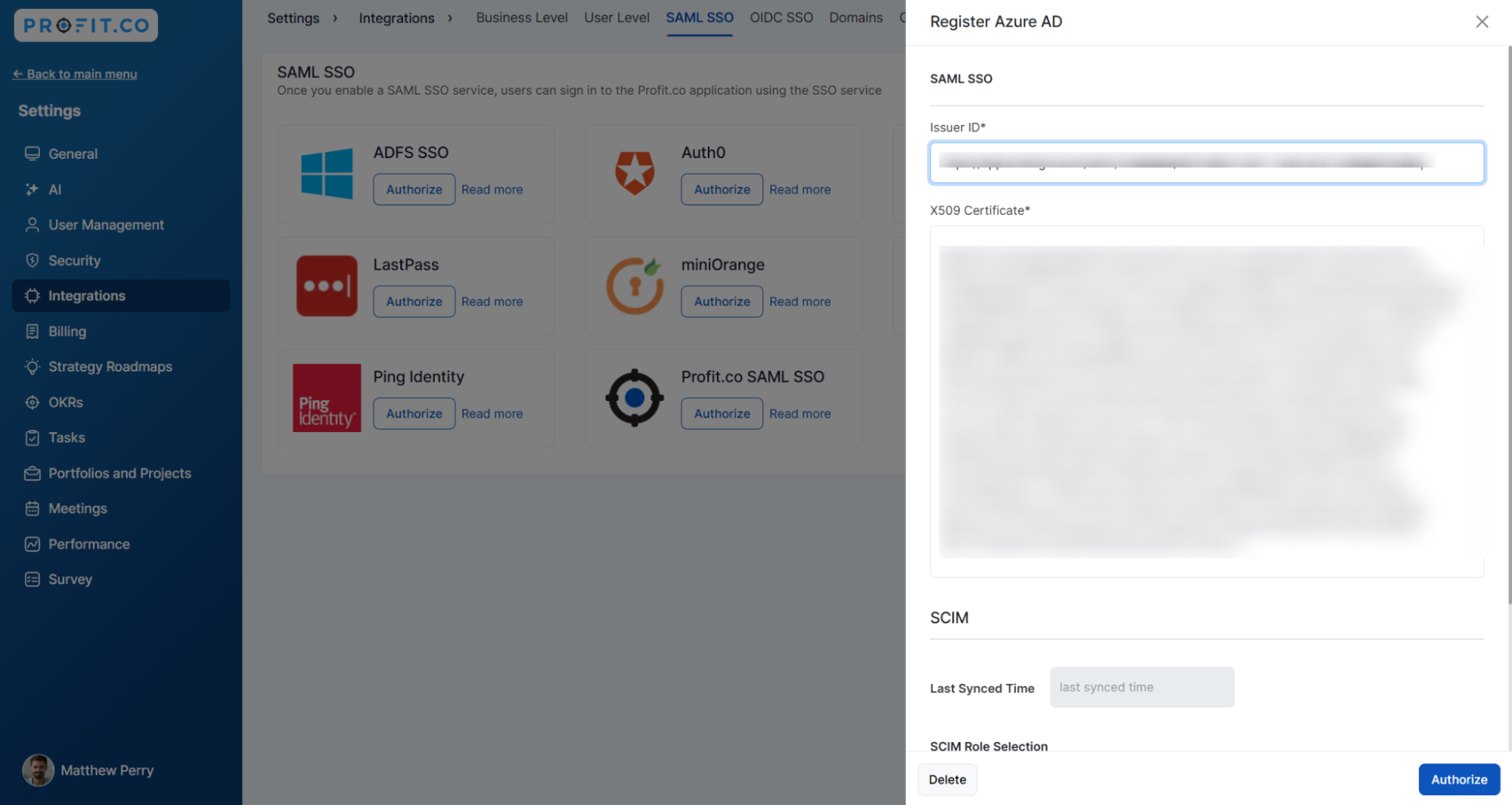This screenshot has width=1512, height=805.
Task: Click the panel vertical scrollbar
Action: (1508, 325)
